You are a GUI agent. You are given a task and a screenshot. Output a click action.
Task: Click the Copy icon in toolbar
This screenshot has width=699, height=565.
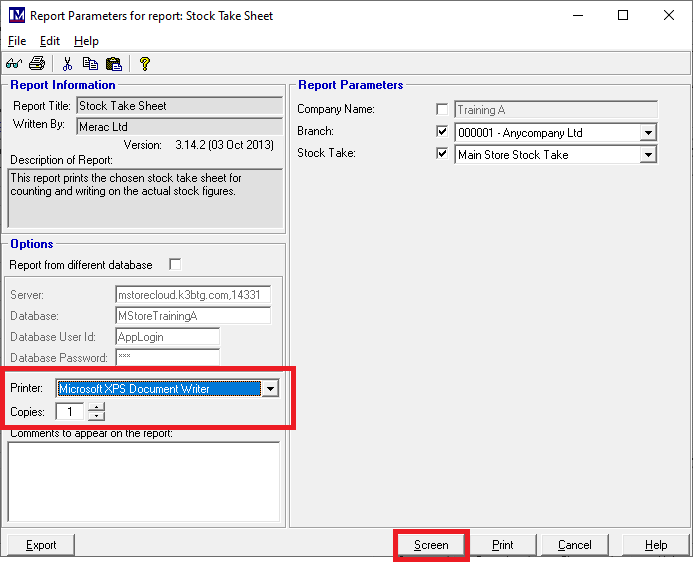[x=90, y=64]
